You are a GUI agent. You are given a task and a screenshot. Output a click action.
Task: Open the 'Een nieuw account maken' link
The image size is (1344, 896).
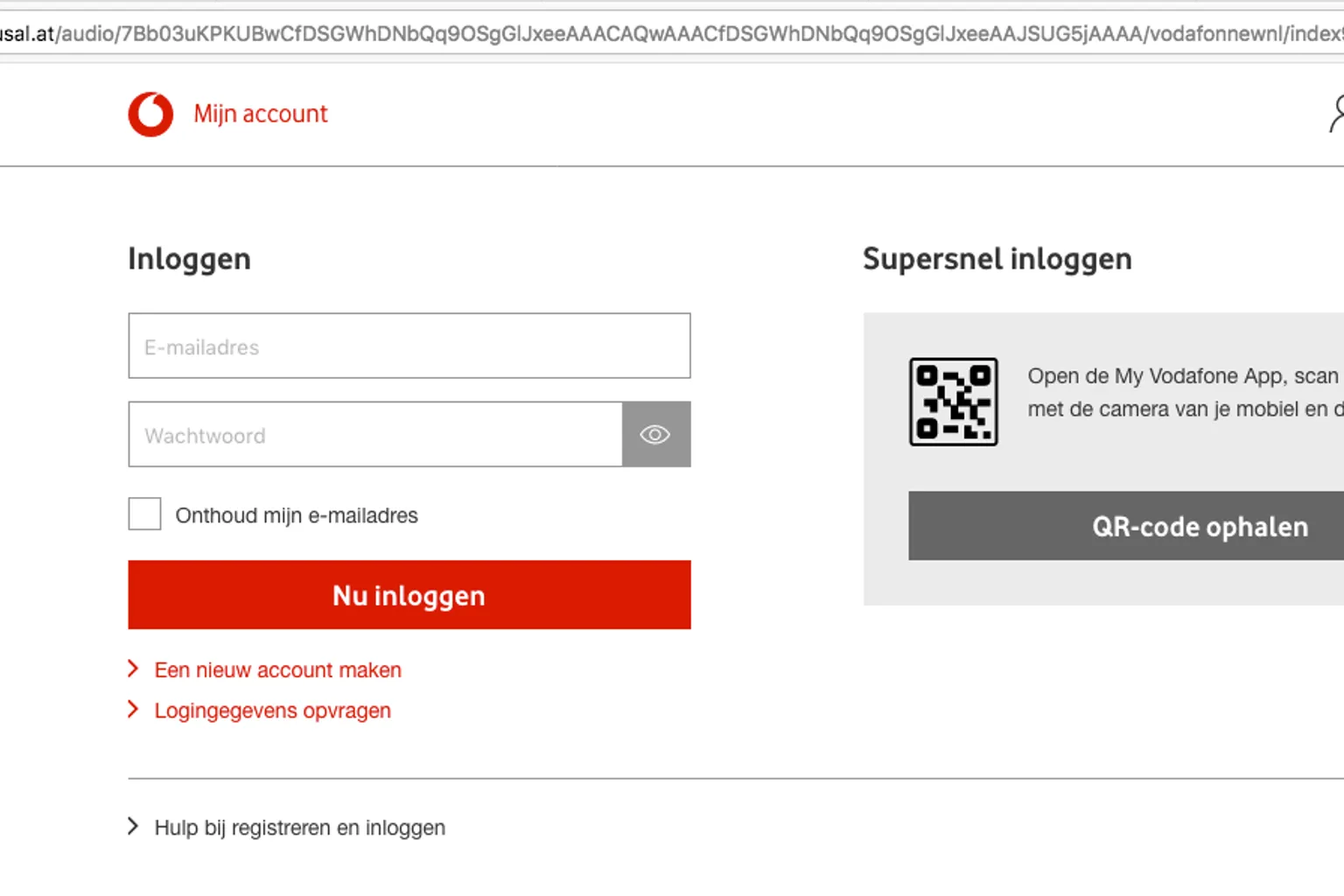(x=277, y=670)
